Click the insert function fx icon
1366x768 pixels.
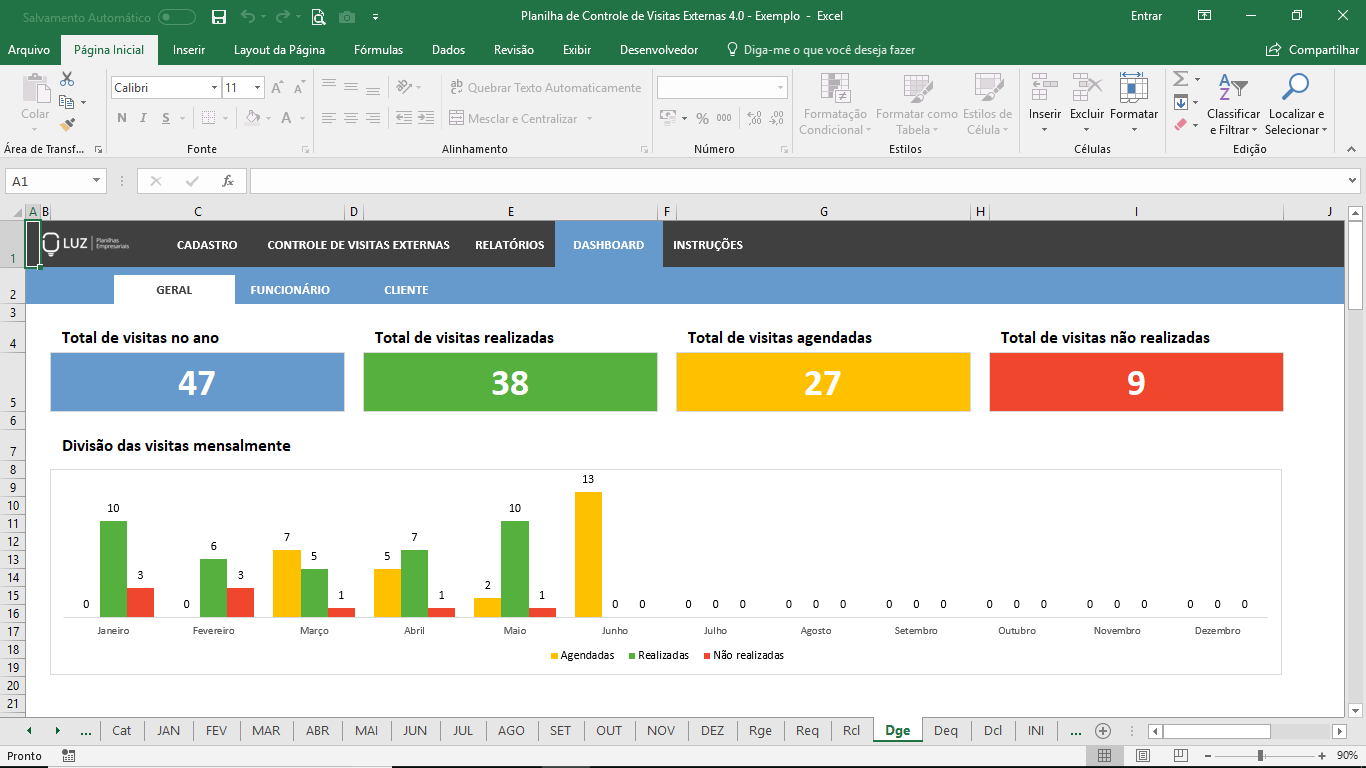point(228,181)
